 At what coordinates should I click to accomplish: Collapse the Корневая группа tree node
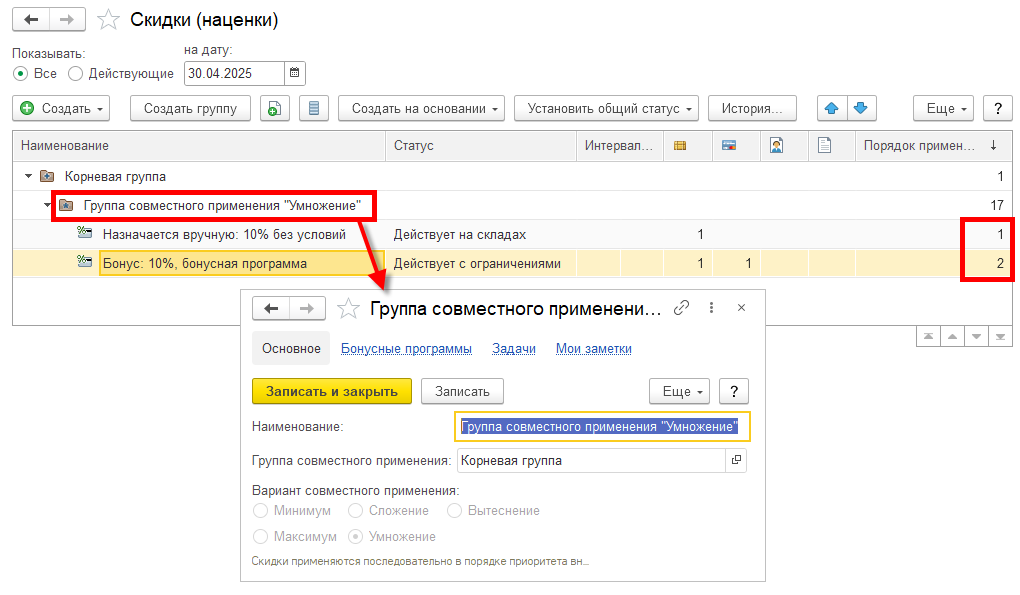27,176
